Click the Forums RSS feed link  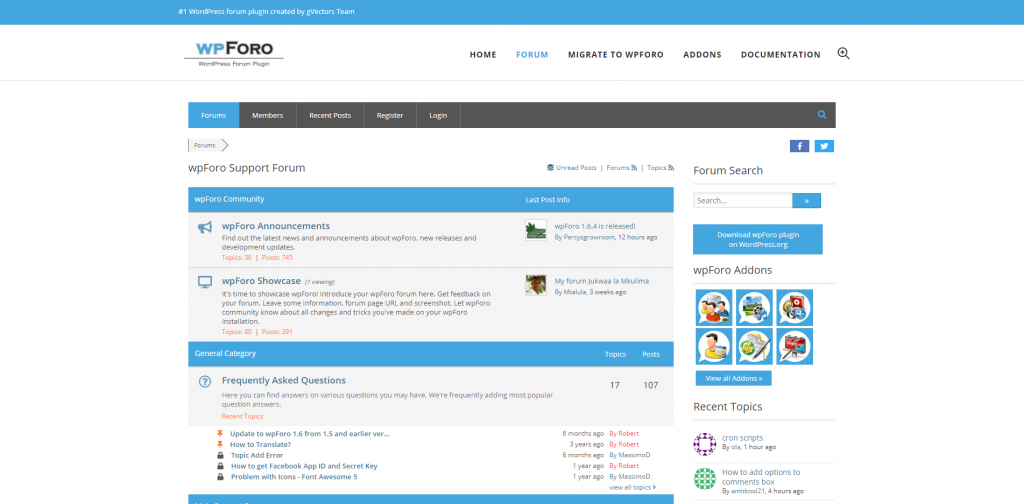[x=622, y=168]
